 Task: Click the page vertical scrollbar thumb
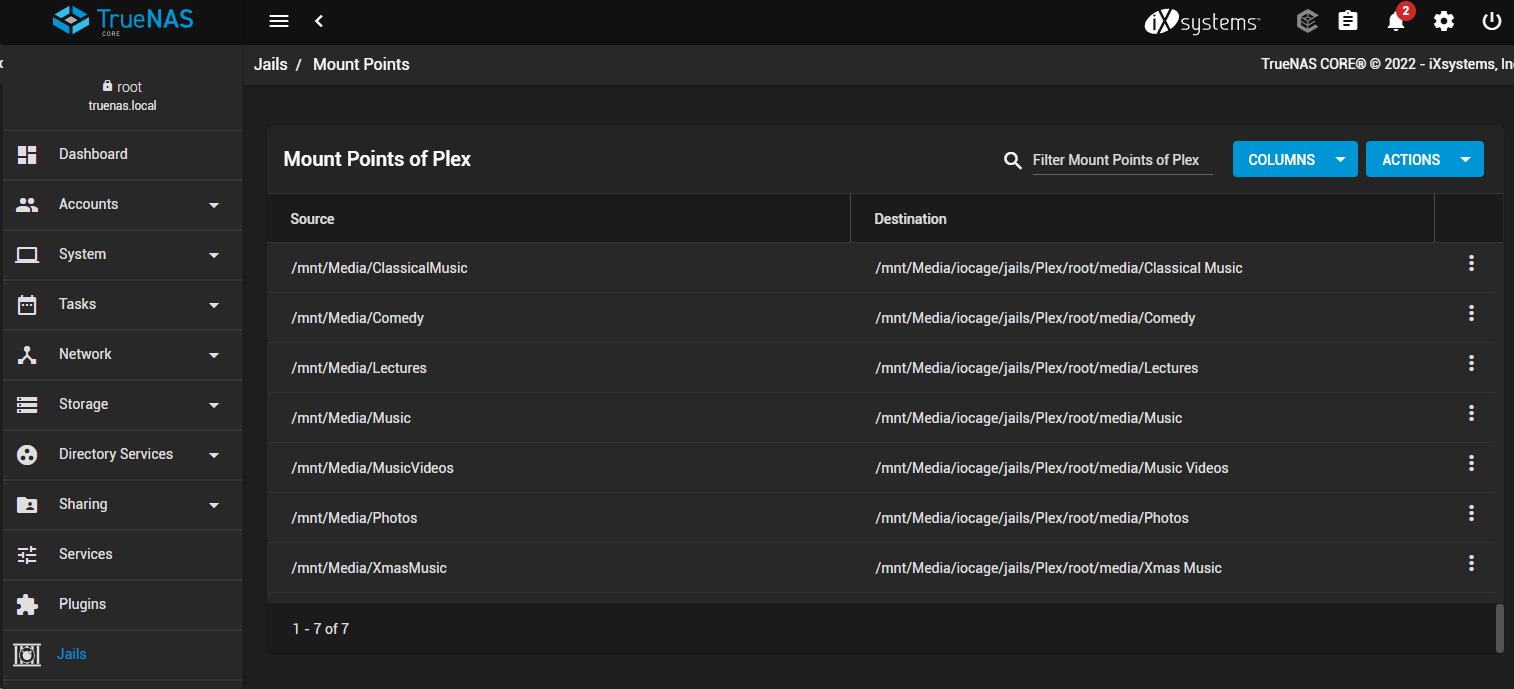click(x=1499, y=628)
